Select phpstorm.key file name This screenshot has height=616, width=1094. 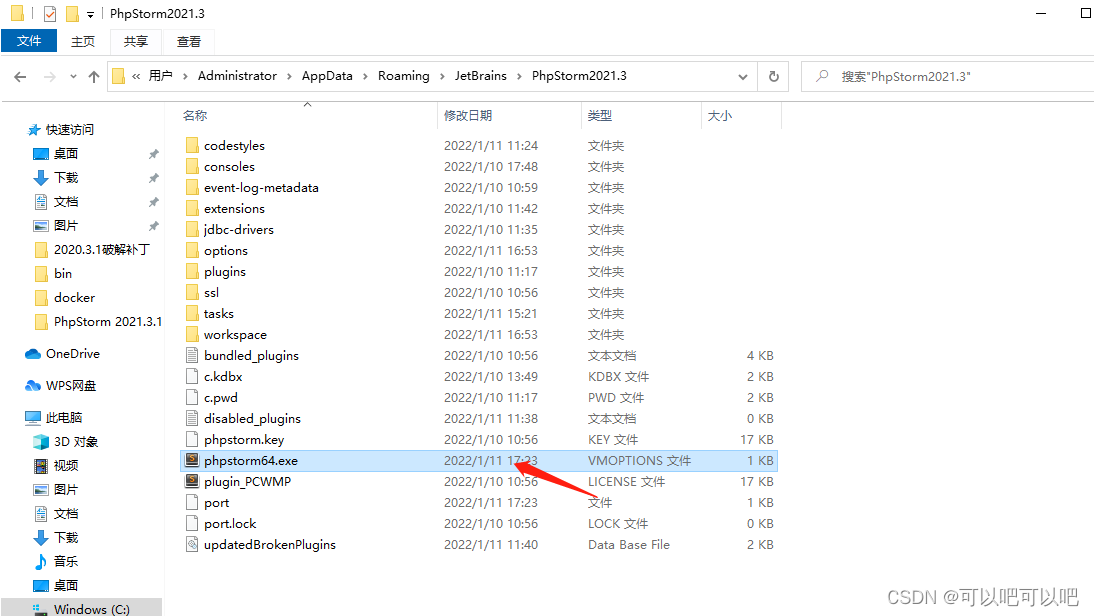click(x=243, y=440)
